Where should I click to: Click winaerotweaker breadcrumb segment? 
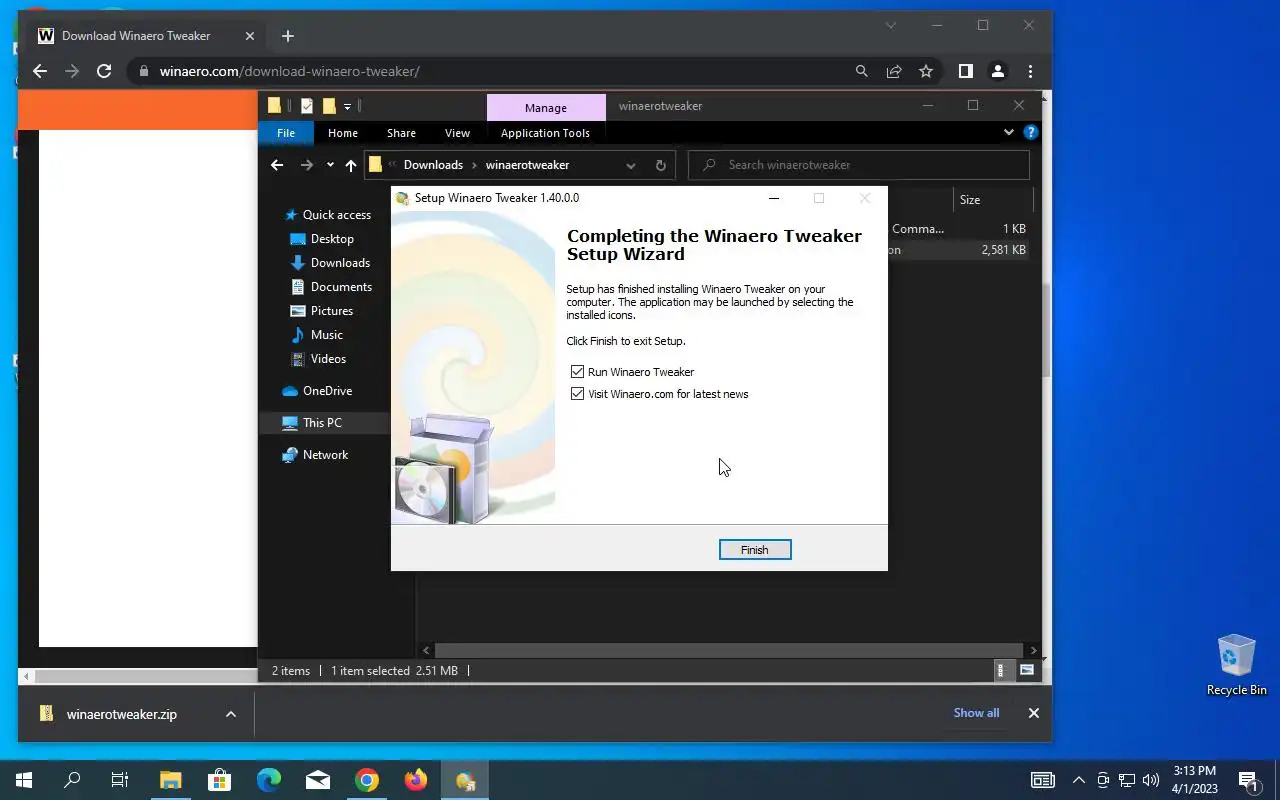(x=527, y=165)
